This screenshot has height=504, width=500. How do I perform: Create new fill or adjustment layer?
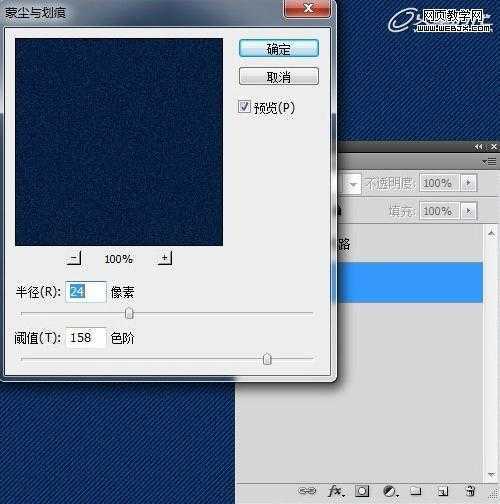[x=390, y=491]
